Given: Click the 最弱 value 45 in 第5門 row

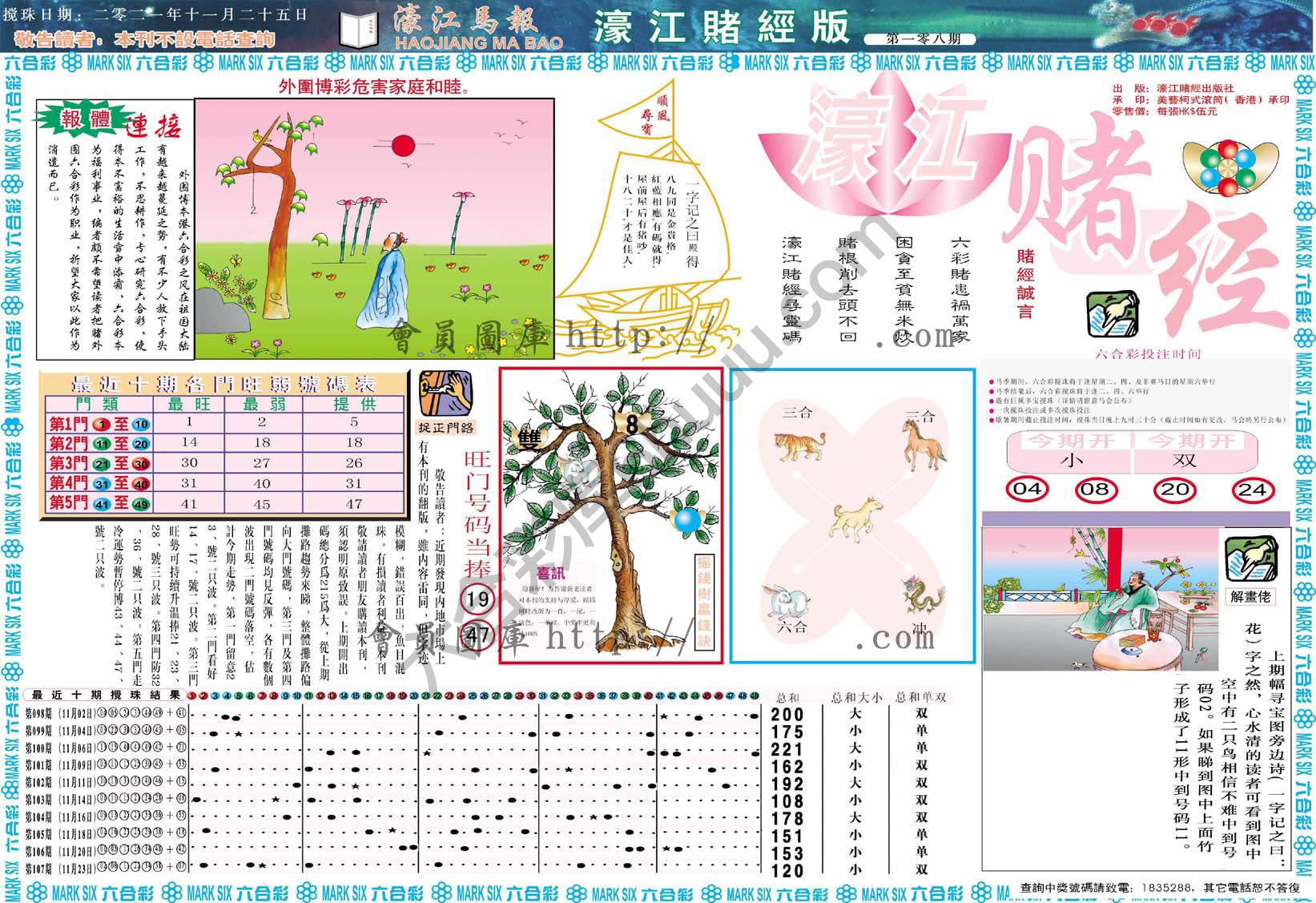Looking at the screenshot, I should [x=262, y=503].
